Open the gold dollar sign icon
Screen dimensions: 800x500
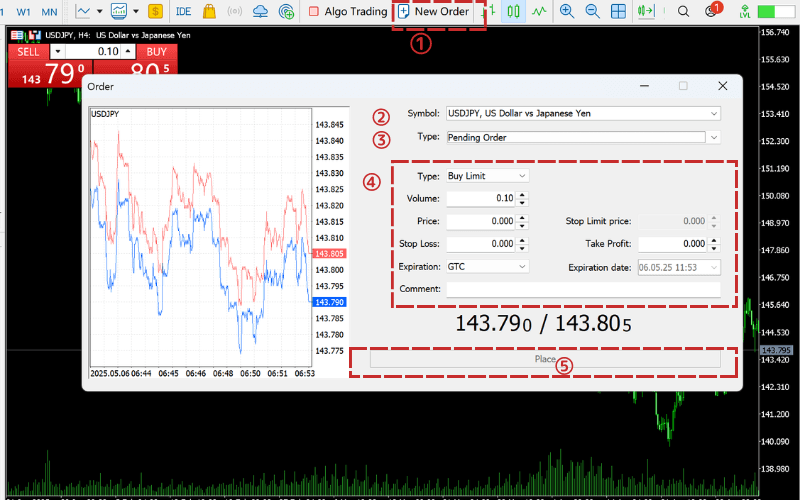pyautogui.click(x=155, y=12)
